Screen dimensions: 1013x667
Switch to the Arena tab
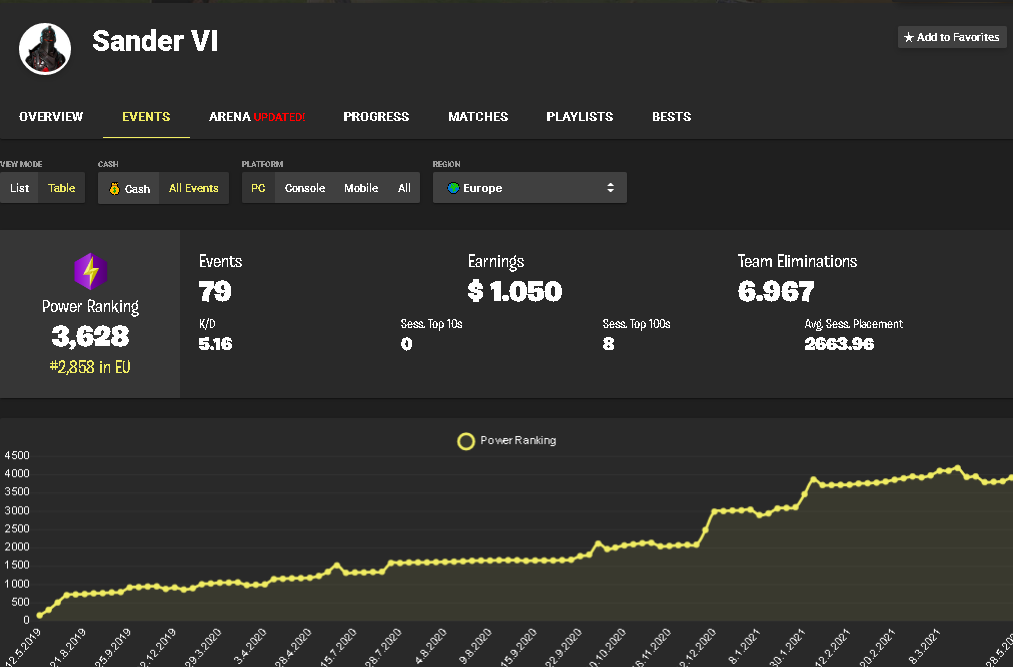[x=256, y=116]
